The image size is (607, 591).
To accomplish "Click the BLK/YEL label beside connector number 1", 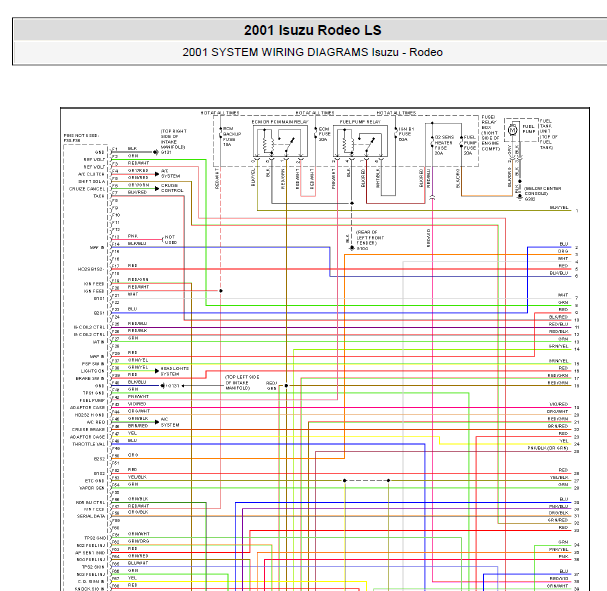I will click(559, 207).
